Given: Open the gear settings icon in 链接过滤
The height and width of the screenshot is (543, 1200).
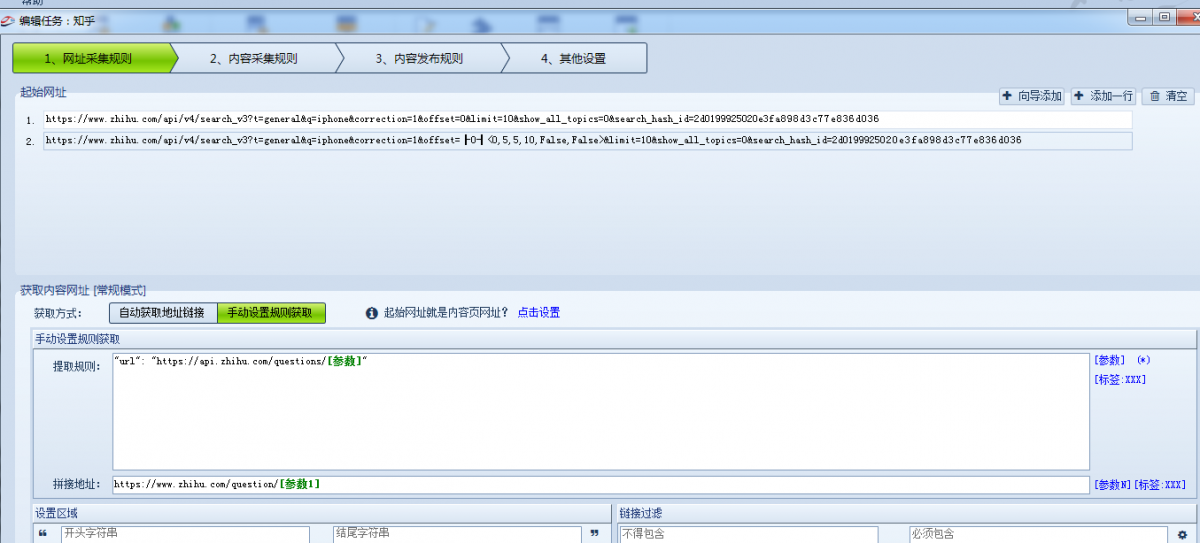Looking at the screenshot, I should [x=1182, y=535].
